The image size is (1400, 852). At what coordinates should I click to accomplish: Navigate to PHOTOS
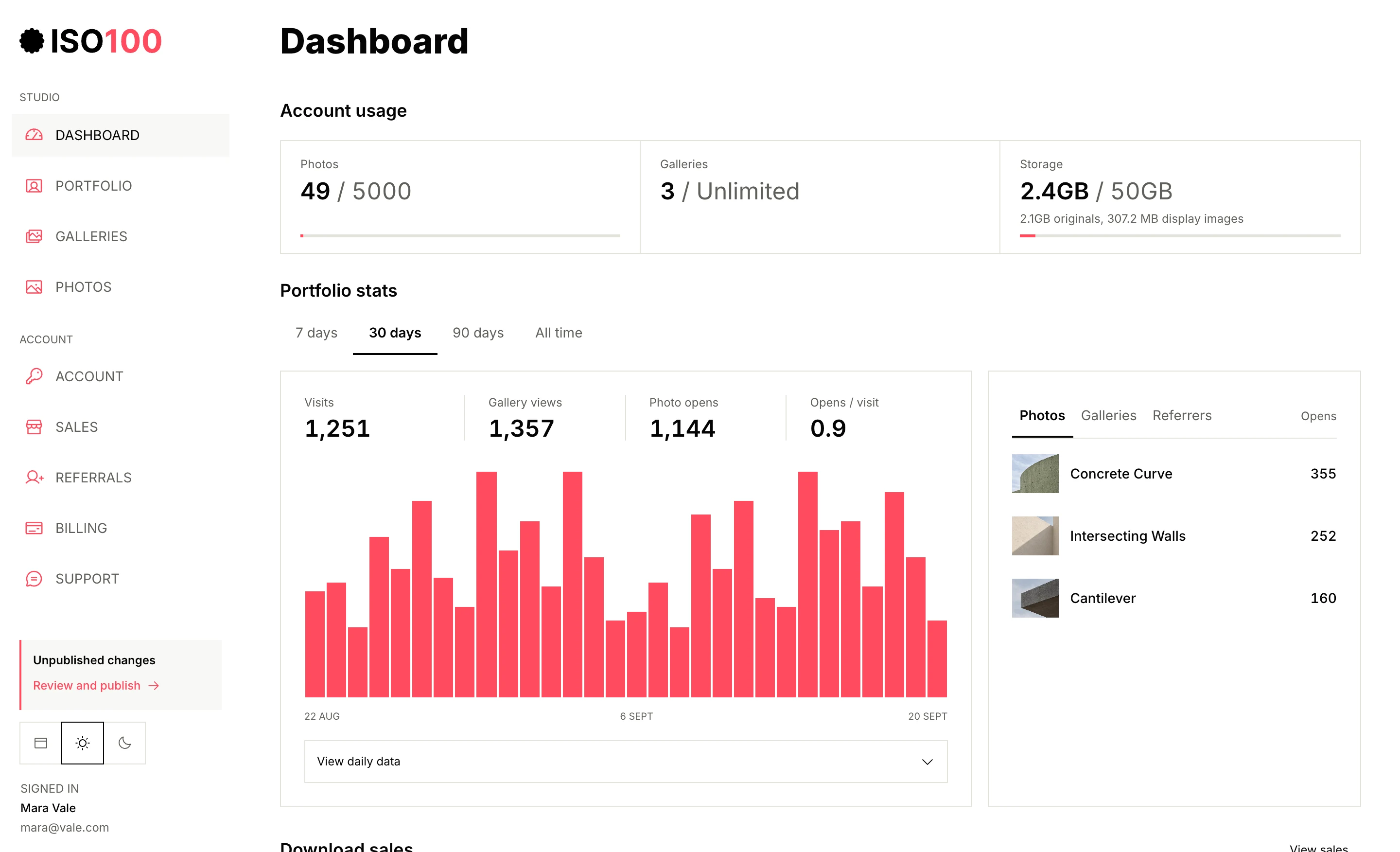click(x=121, y=287)
